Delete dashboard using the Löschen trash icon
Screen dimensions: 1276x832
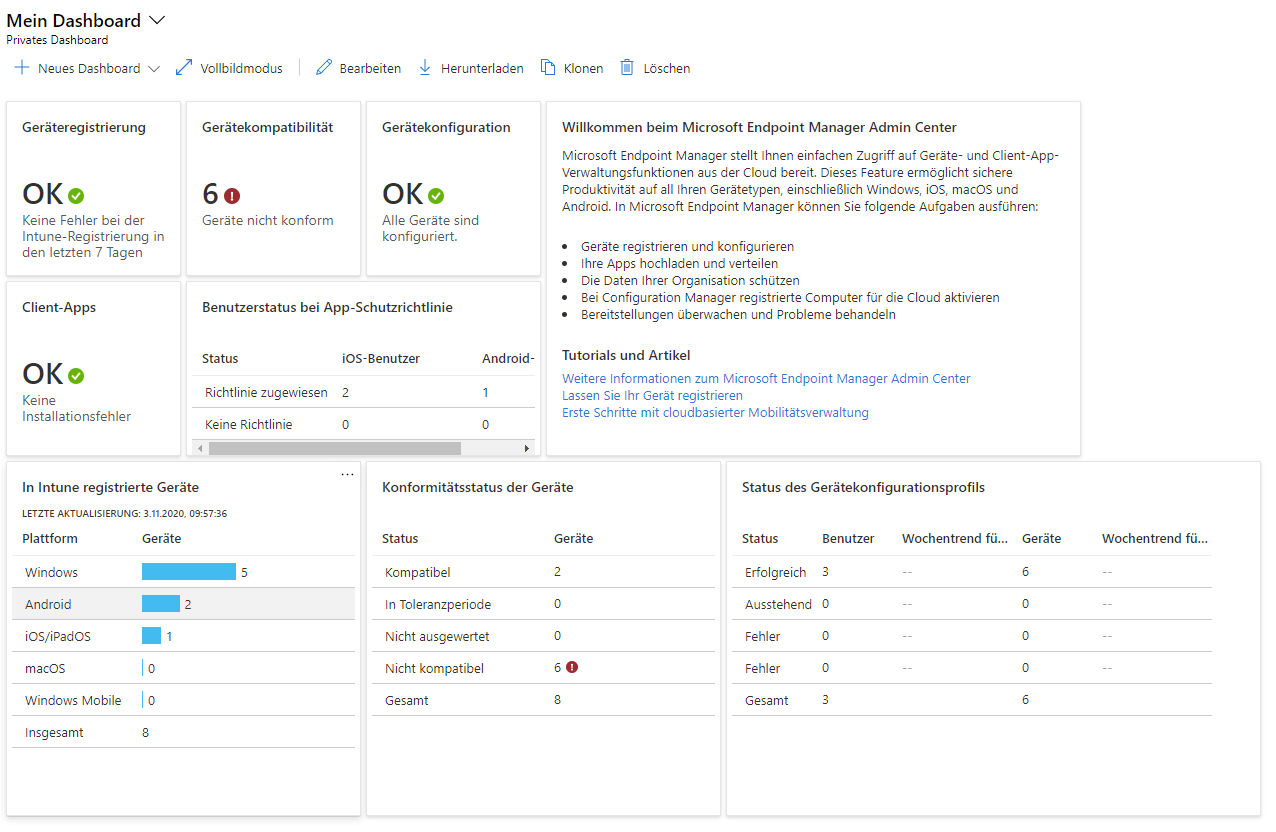coord(627,68)
